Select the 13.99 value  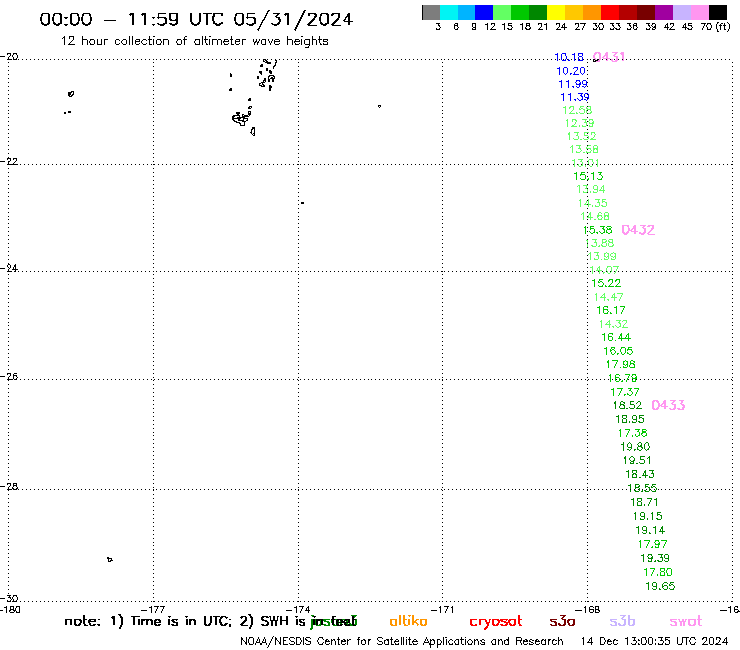(x=602, y=256)
